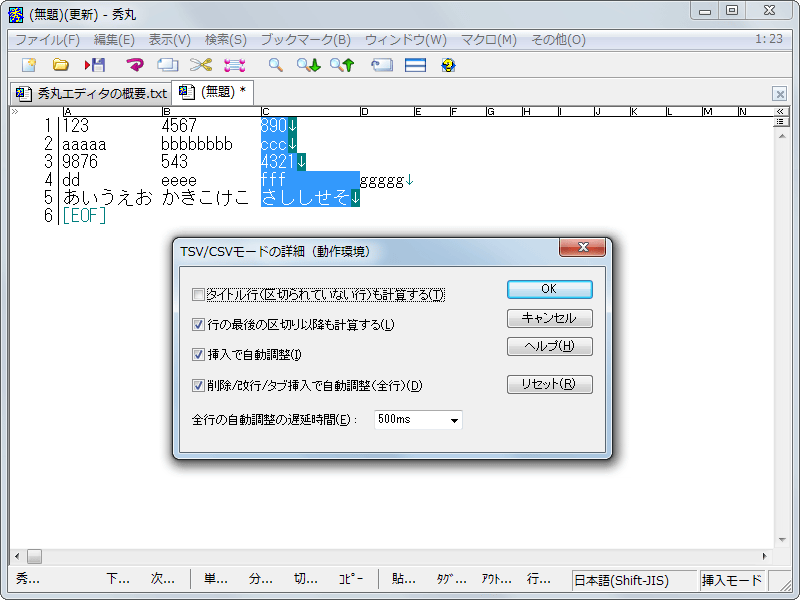Click the ﾀｸﾞ... function key button
This screenshot has width=800, height=600.
click(x=452, y=579)
